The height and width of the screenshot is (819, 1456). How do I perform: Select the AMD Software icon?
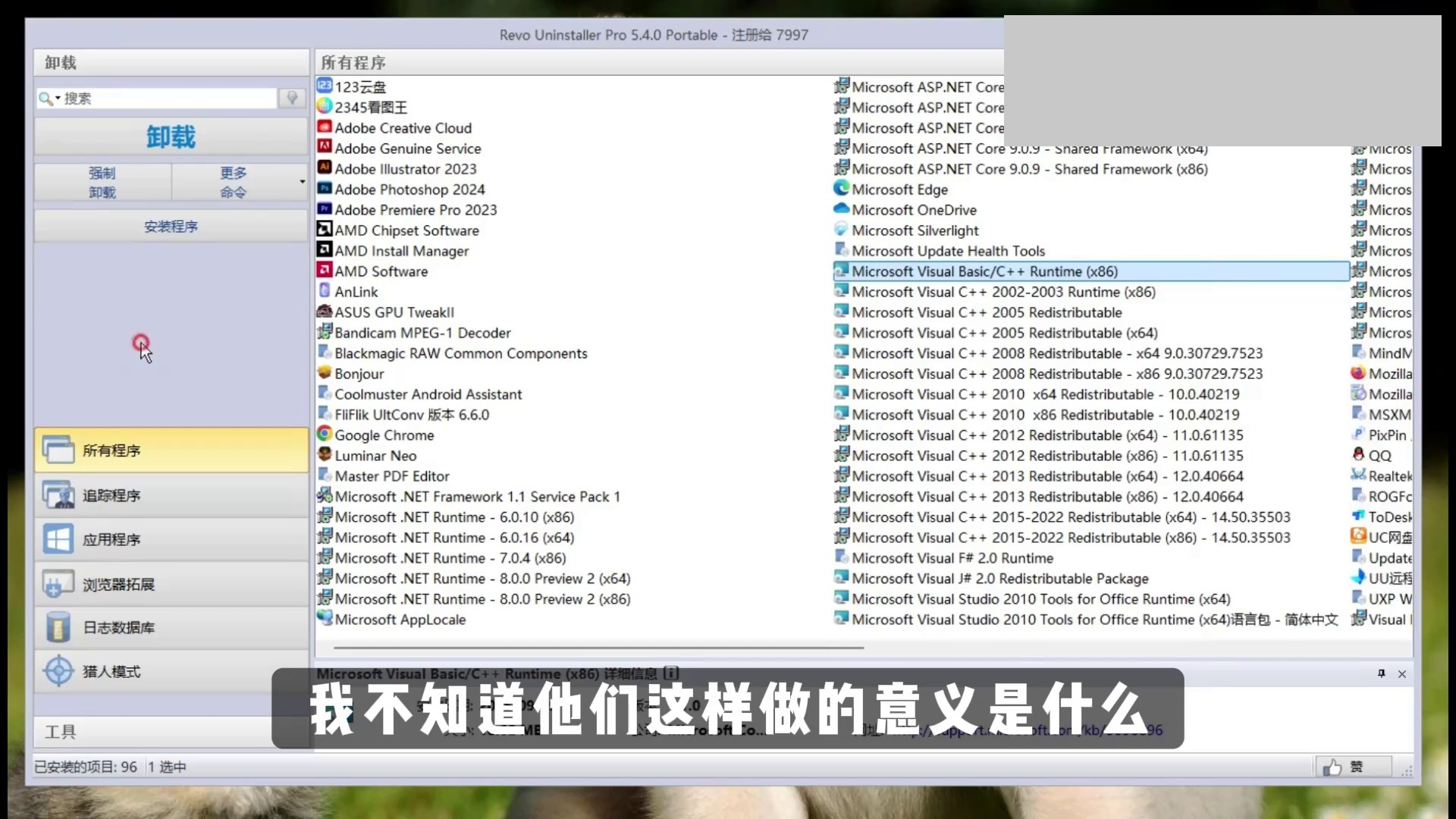325,271
